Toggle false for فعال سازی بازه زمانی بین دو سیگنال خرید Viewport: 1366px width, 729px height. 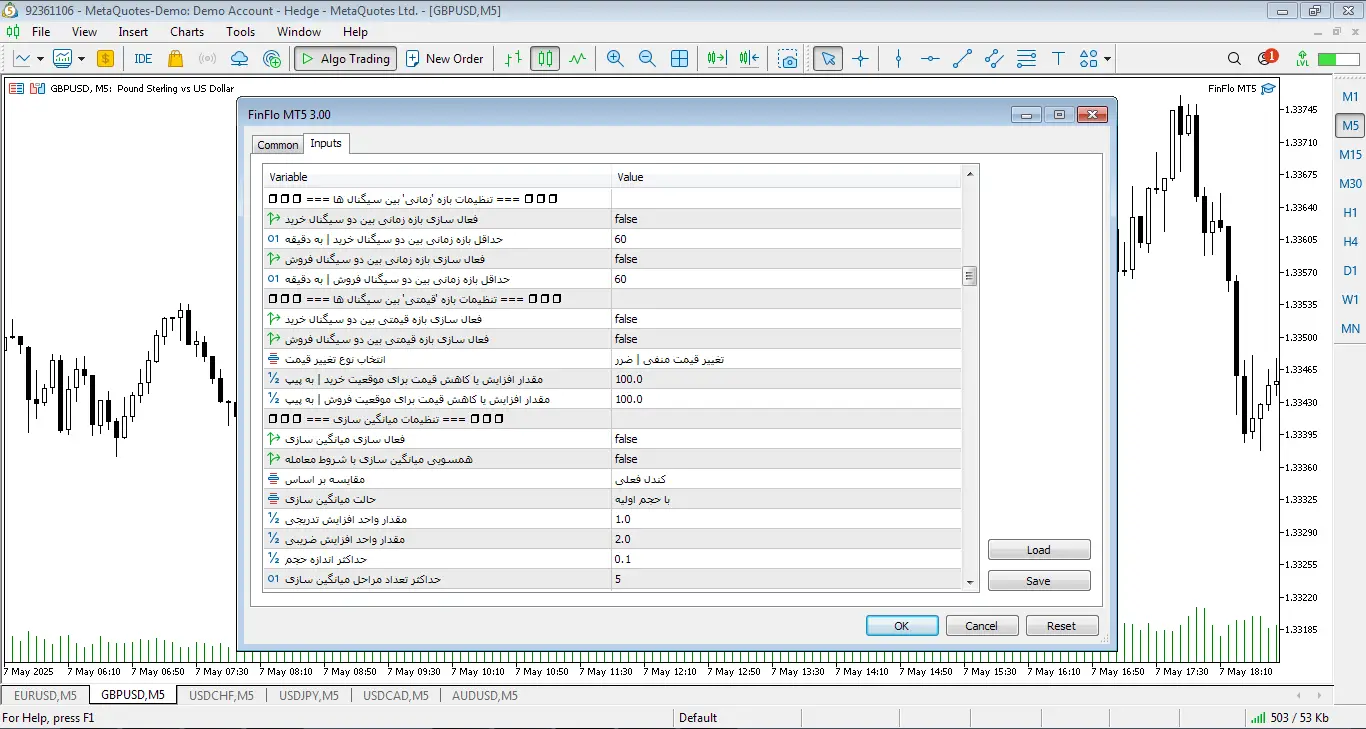(786, 219)
